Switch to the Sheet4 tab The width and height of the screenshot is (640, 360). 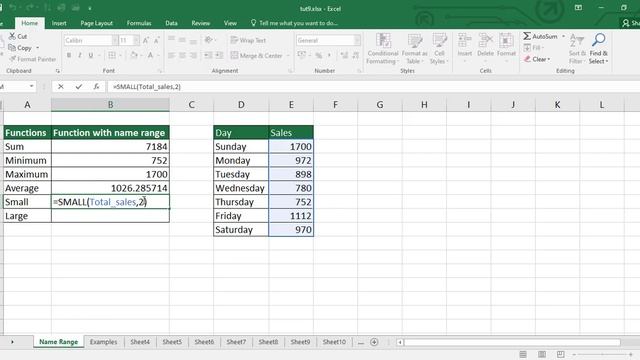point(140,342)
